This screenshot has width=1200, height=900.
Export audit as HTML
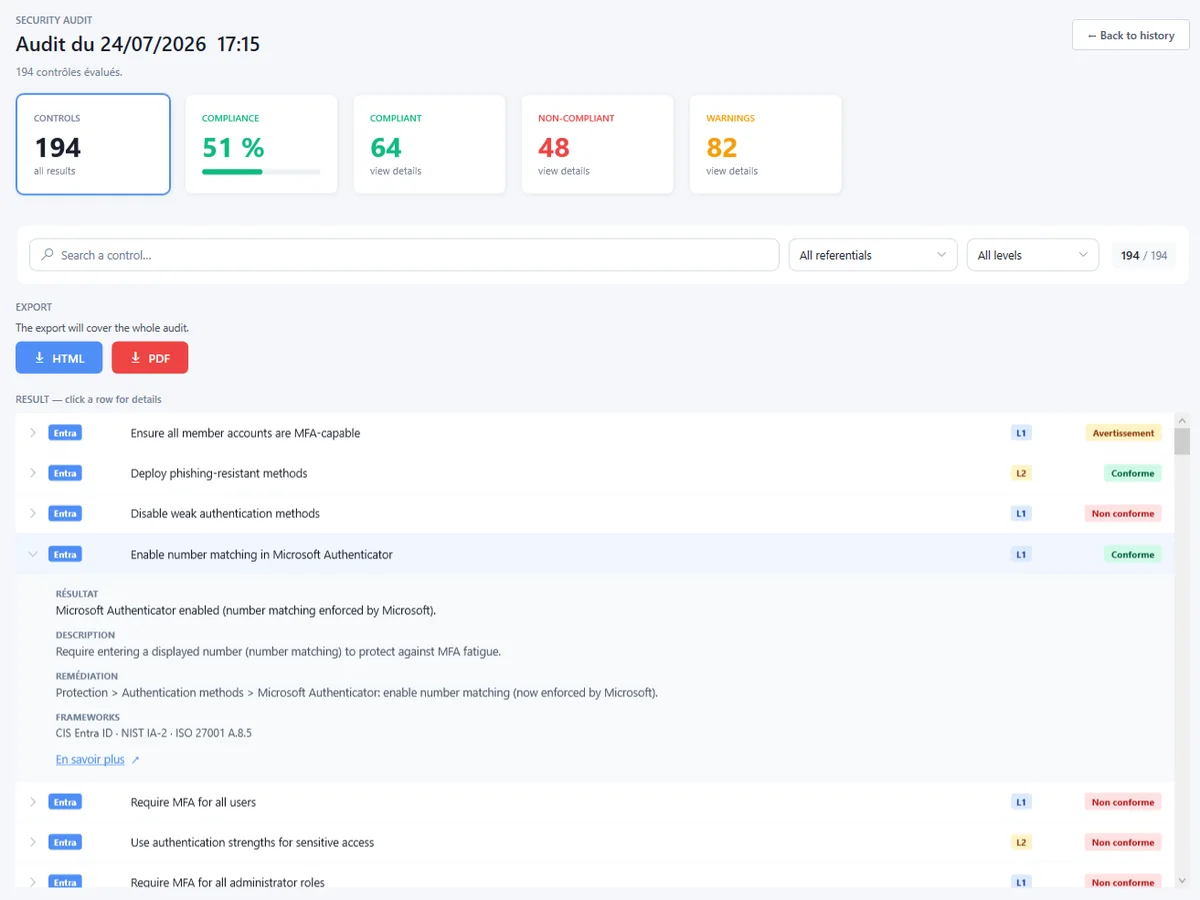(59, 358)
